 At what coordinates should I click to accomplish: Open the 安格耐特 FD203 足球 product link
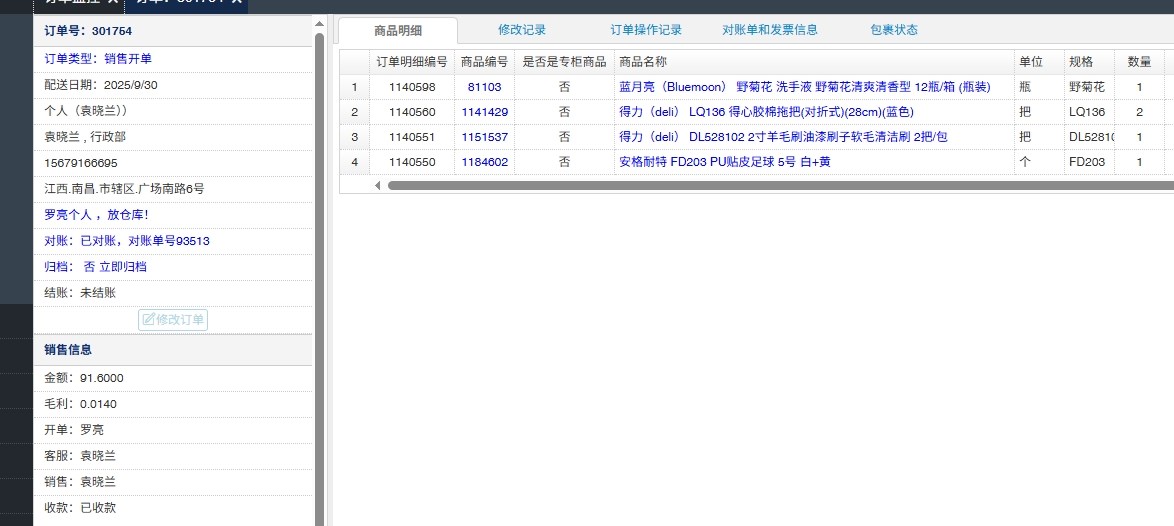(x=724, y=162)
